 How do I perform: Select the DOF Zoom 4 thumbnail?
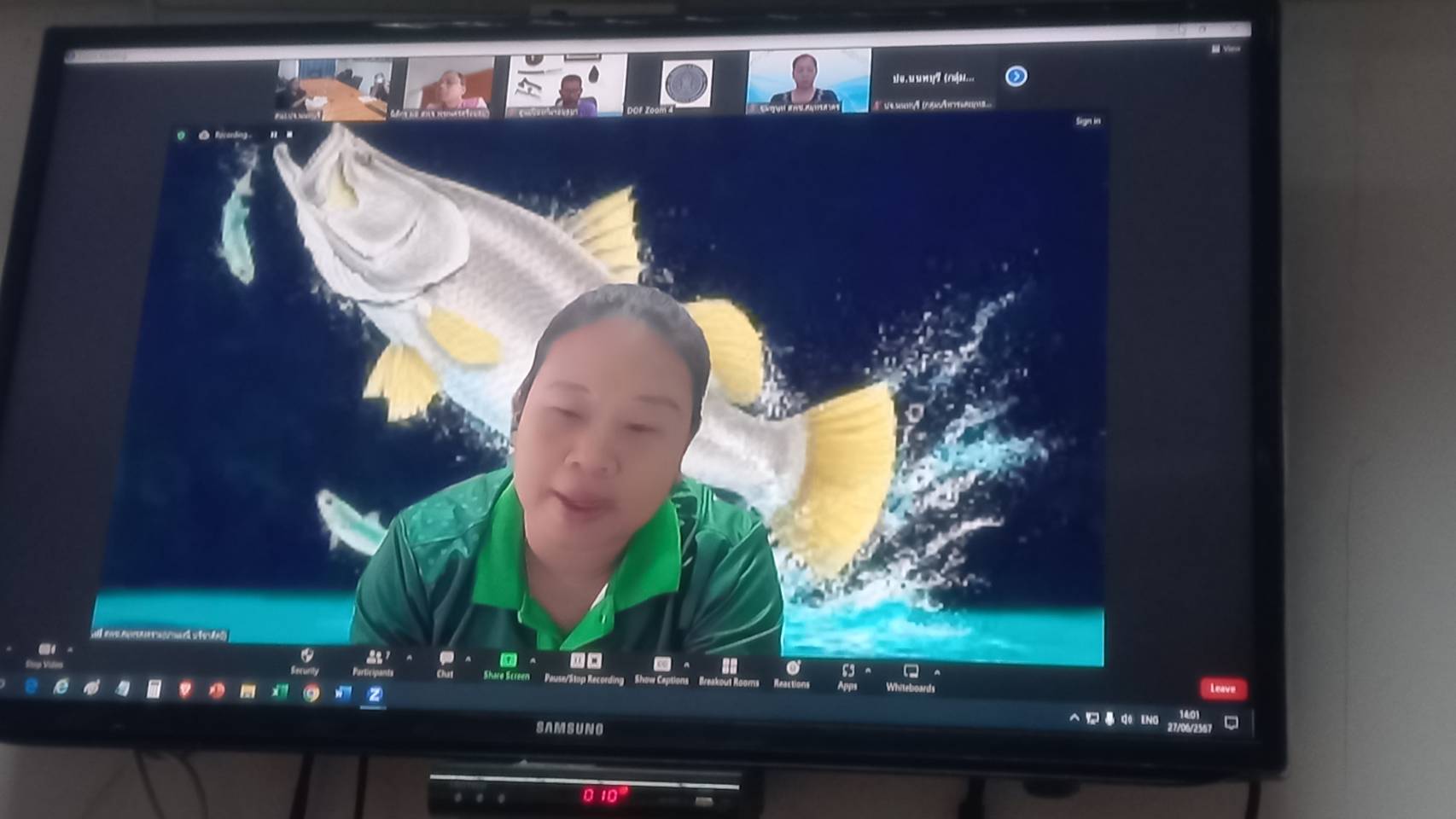[x=685, y=83]
